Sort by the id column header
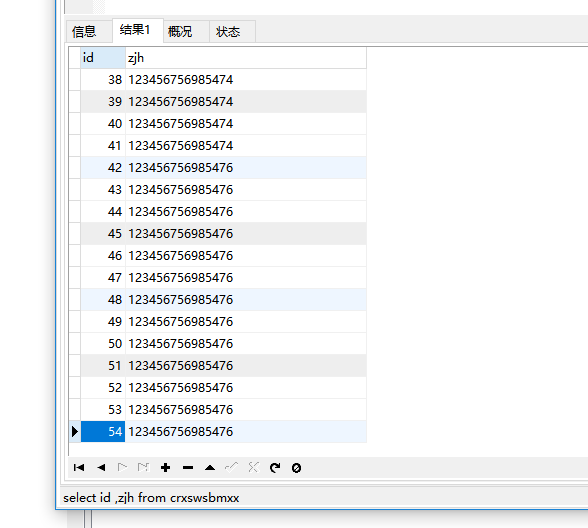Image resolution: width=588 pixels, height=528 pixels. tap(103, 58)
